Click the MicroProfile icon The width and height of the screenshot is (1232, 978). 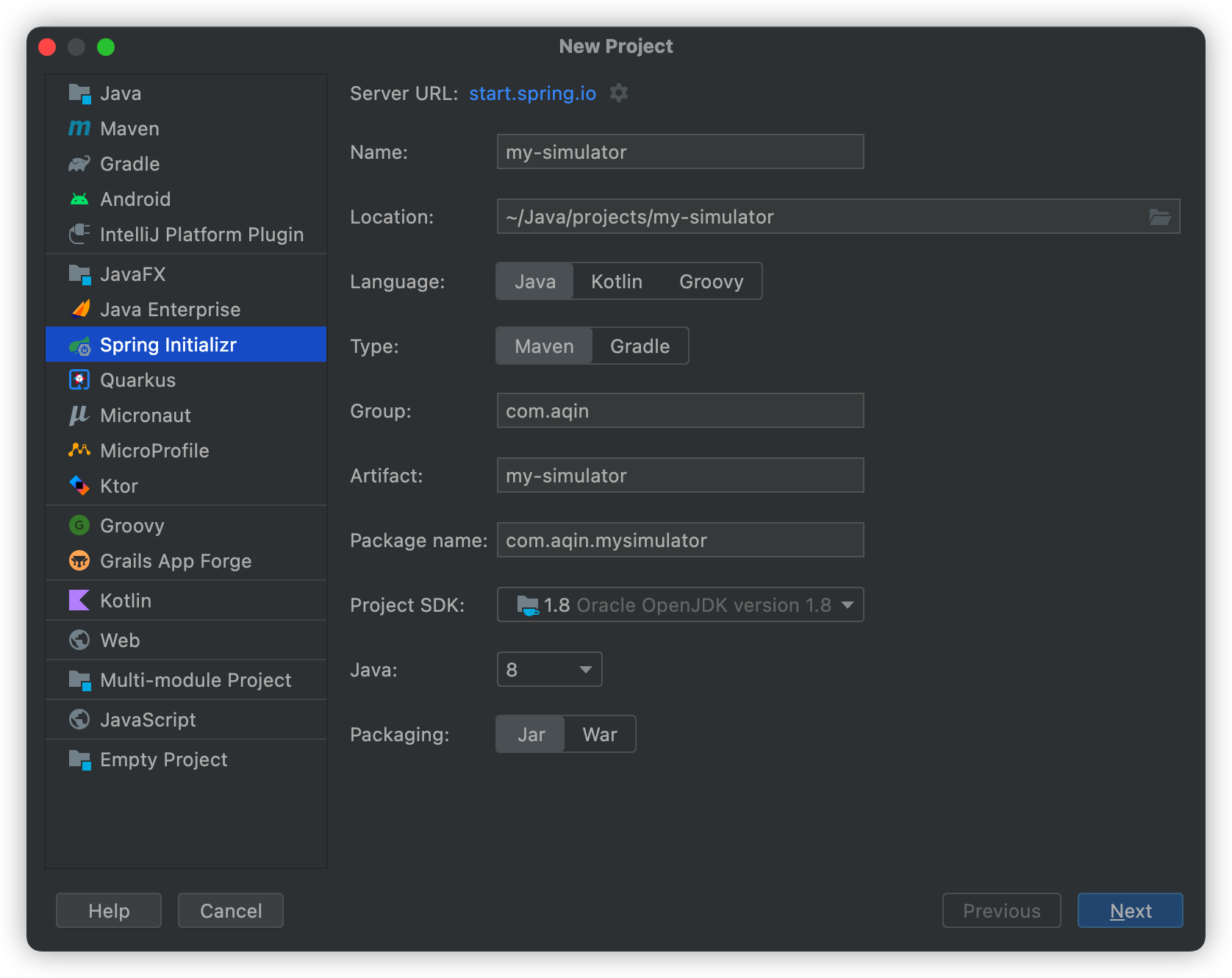point(79,451)
